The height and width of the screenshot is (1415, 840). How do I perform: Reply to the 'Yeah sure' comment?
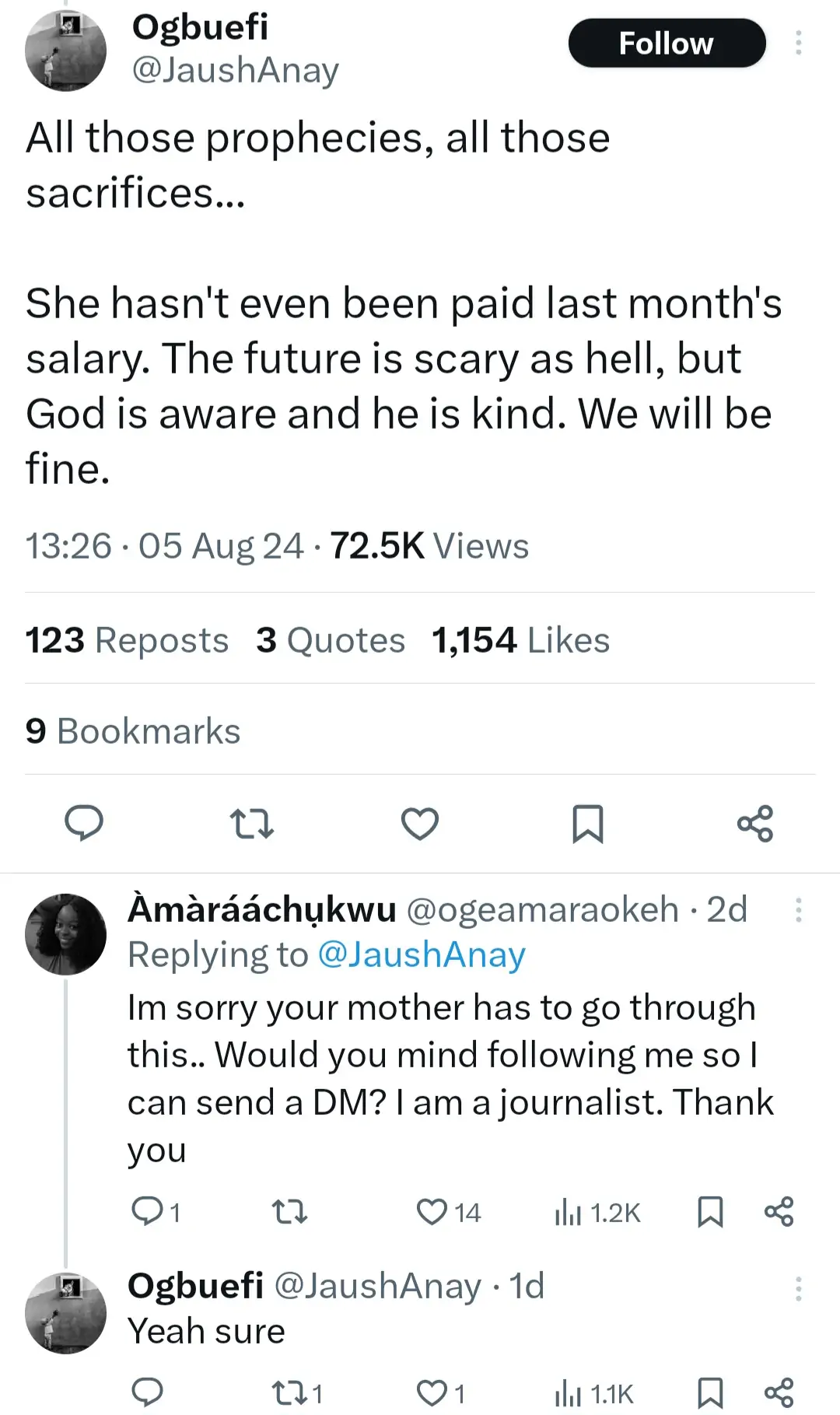coord(147,1392)
